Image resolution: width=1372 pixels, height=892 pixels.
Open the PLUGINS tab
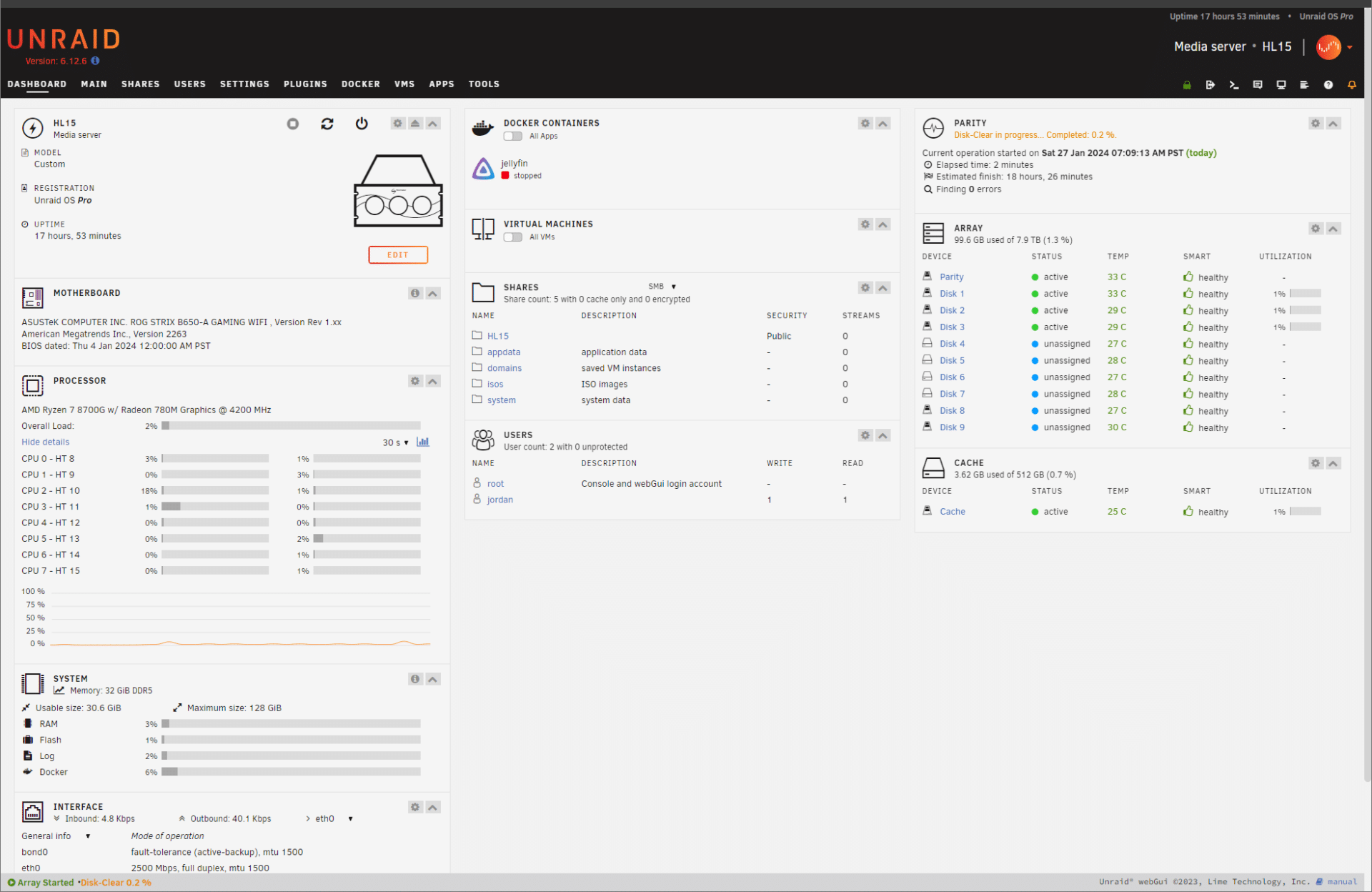click(305, 84)
